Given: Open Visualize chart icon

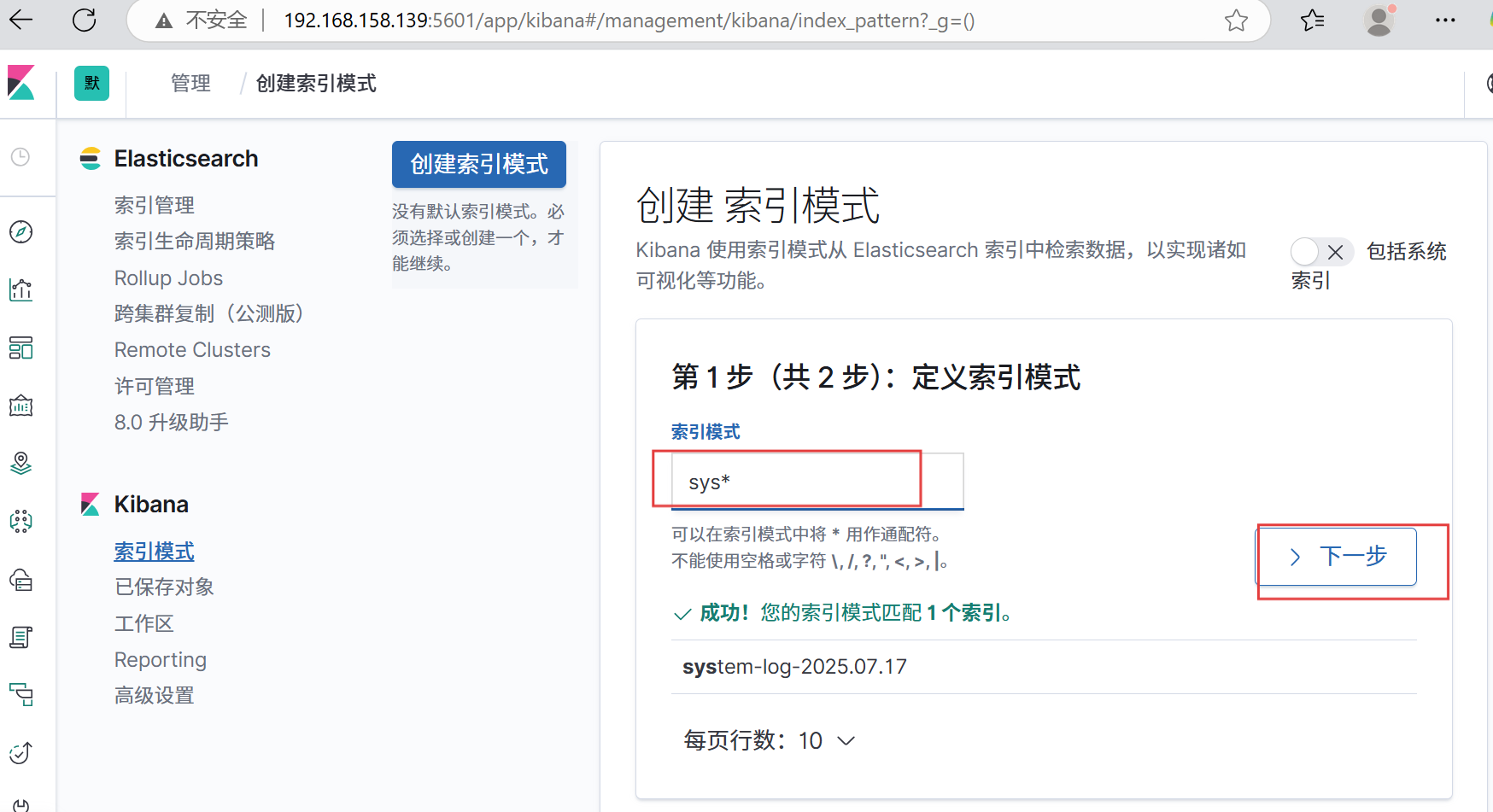Looking at the screenshot, I should click(20, 289).
